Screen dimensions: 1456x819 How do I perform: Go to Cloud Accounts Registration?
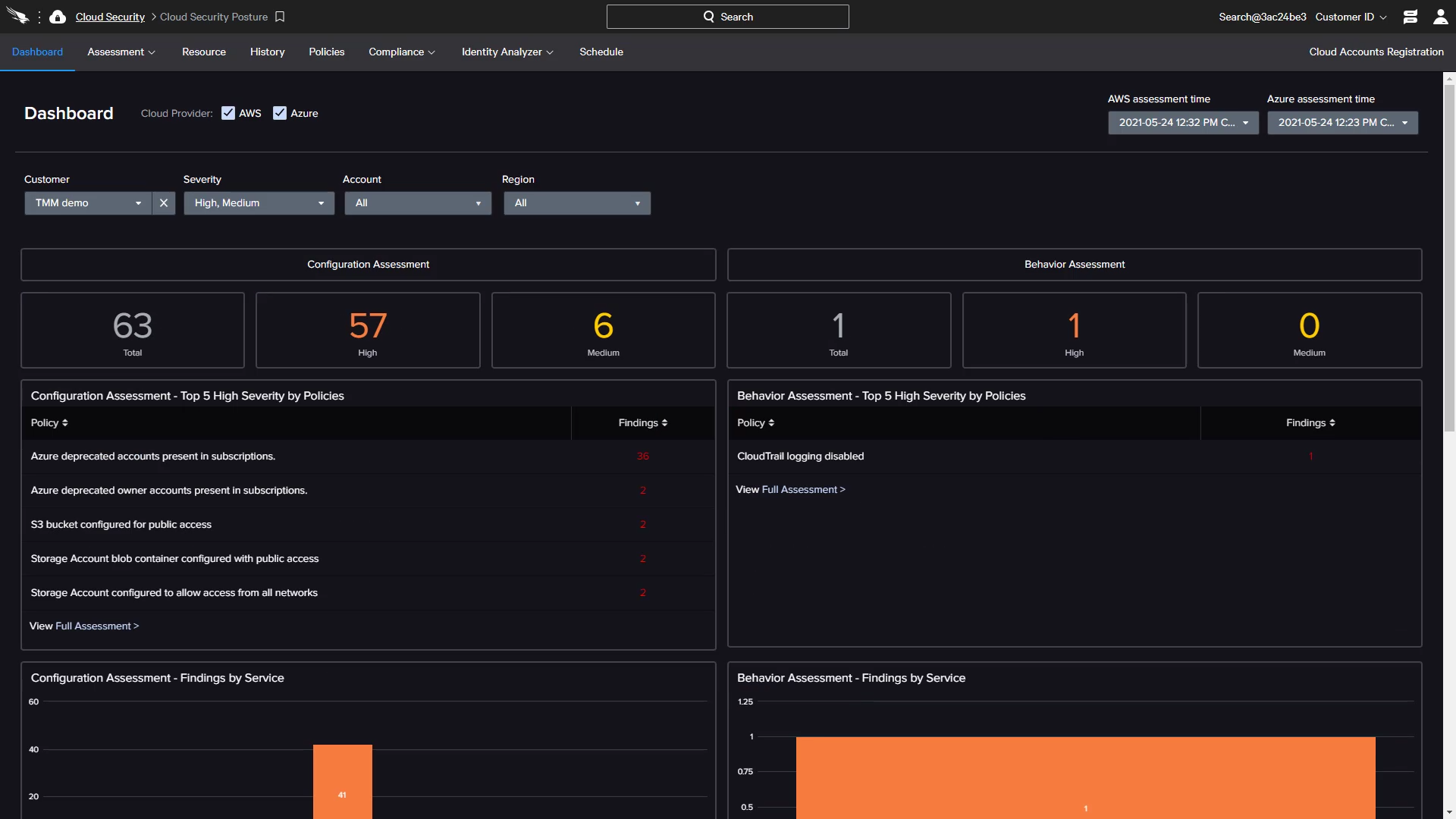(1376, 52)
